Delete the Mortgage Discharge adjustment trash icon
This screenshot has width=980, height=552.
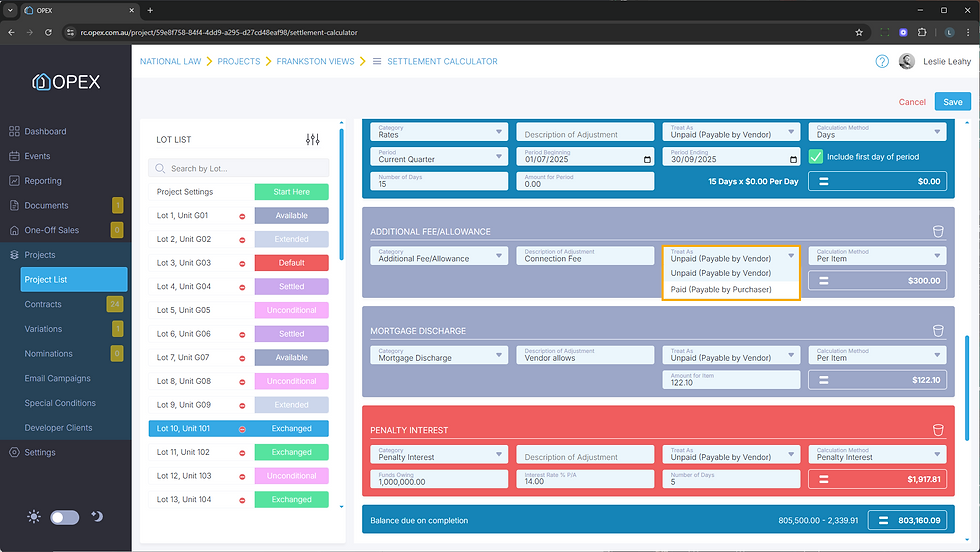(938, 331)
